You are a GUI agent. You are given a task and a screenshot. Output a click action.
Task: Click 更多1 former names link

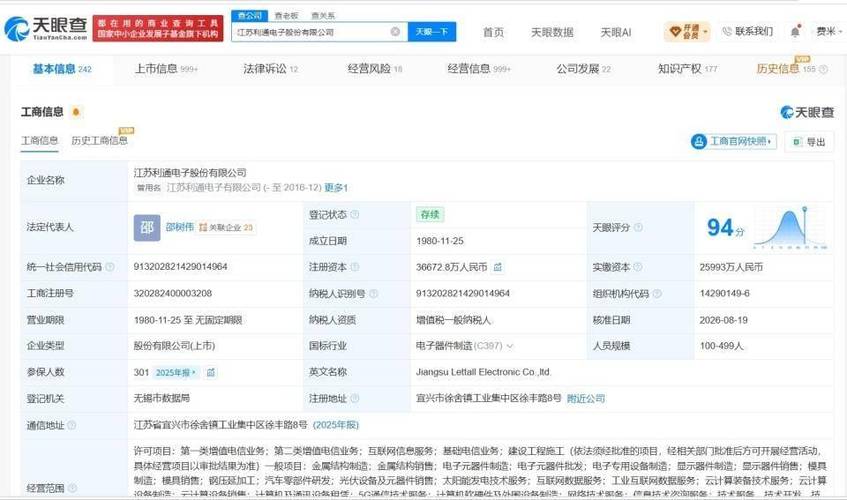(336, 188)
